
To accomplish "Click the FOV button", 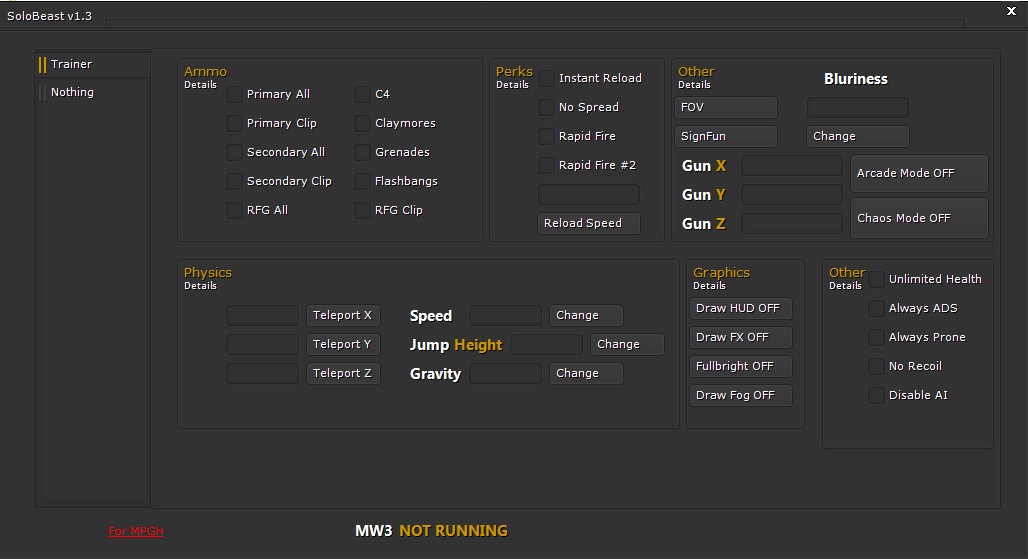I will click(726, 107).
